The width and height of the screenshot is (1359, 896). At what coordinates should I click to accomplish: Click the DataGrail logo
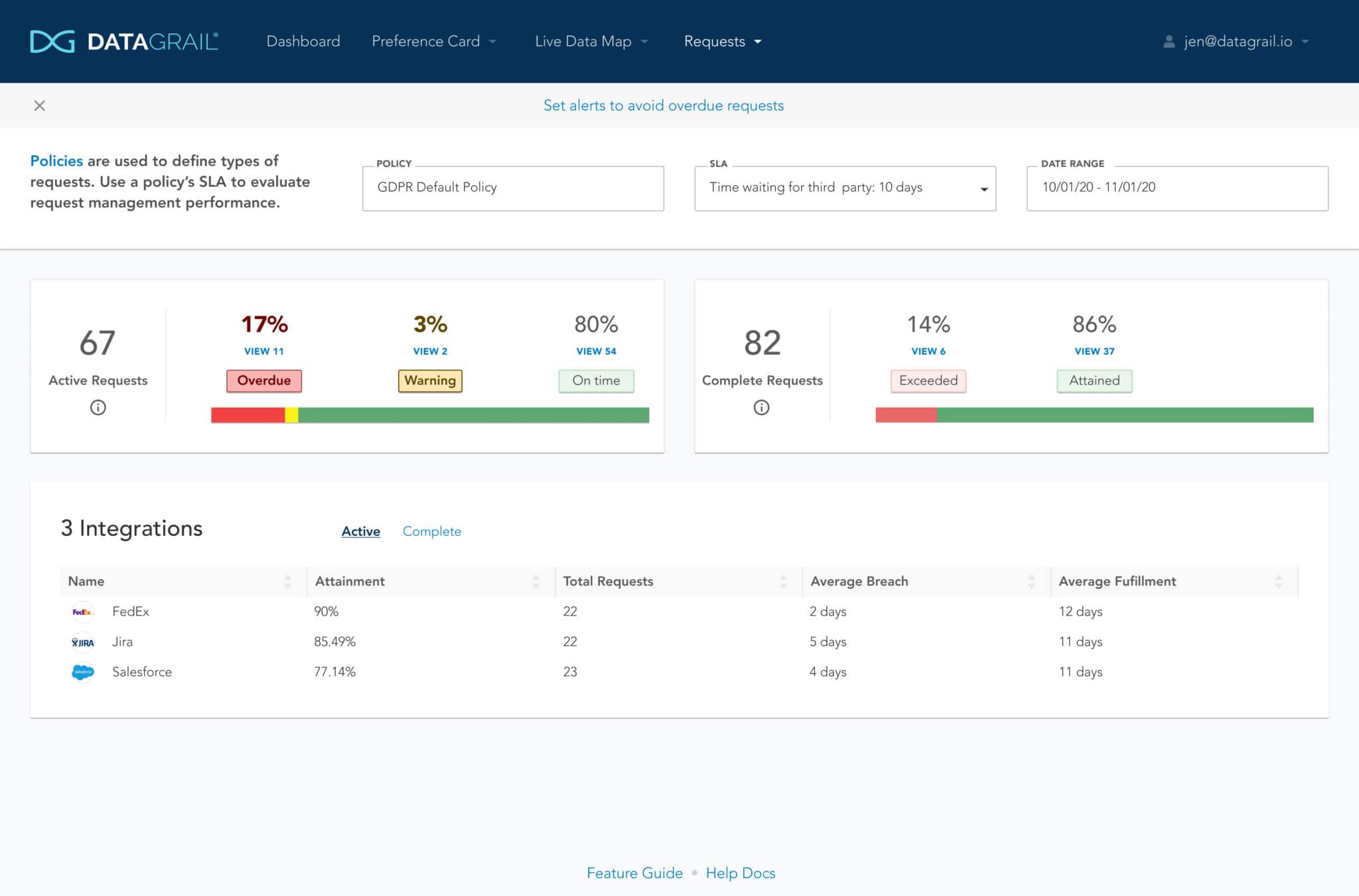point(123,40)
